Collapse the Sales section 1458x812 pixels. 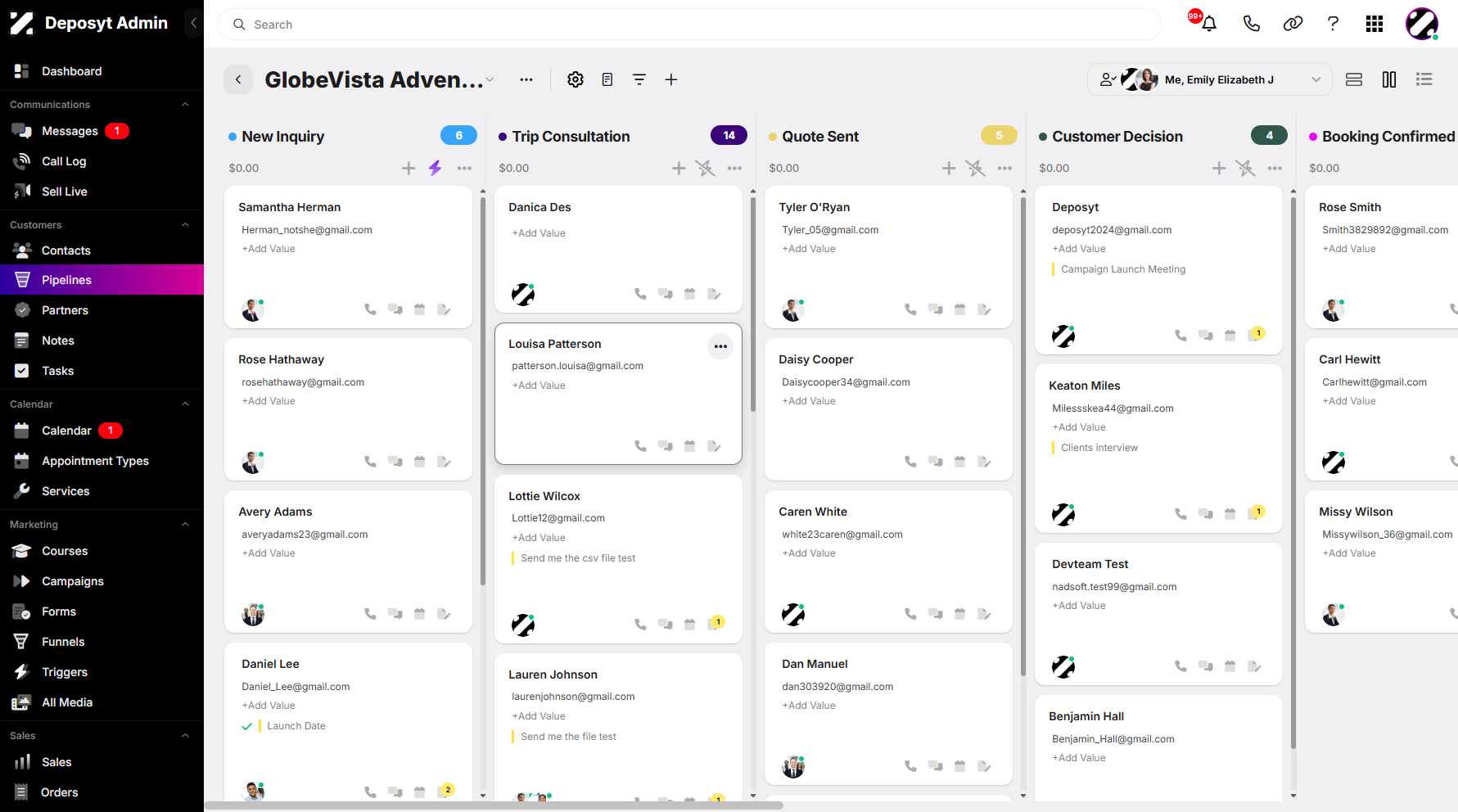click(x=185, y=736)
